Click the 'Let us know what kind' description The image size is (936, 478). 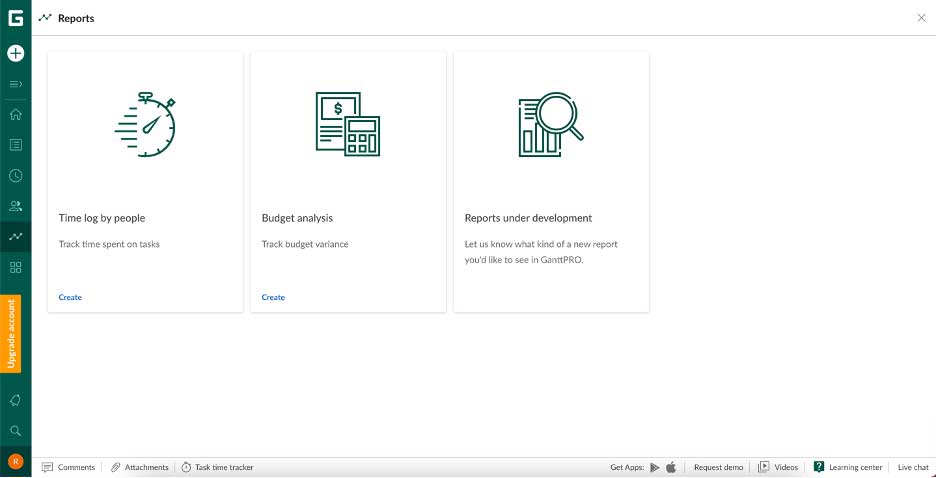point(541,252)
